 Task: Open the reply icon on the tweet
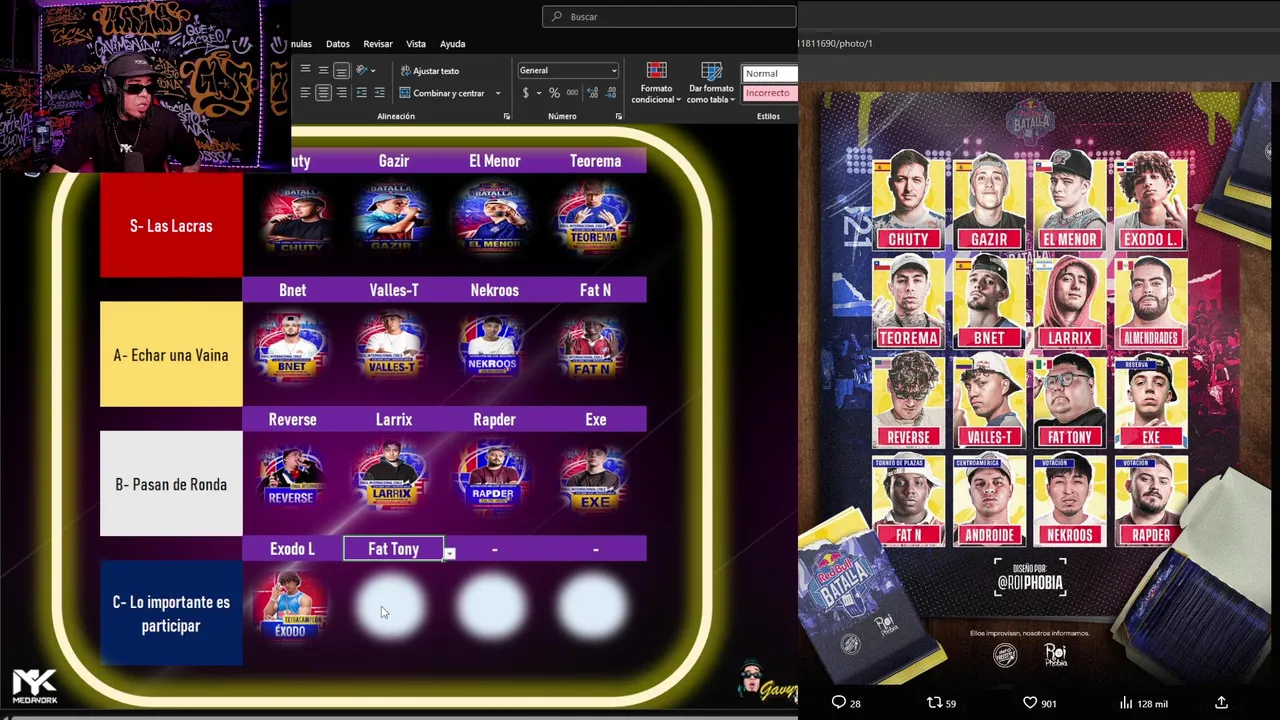[839, 703]
